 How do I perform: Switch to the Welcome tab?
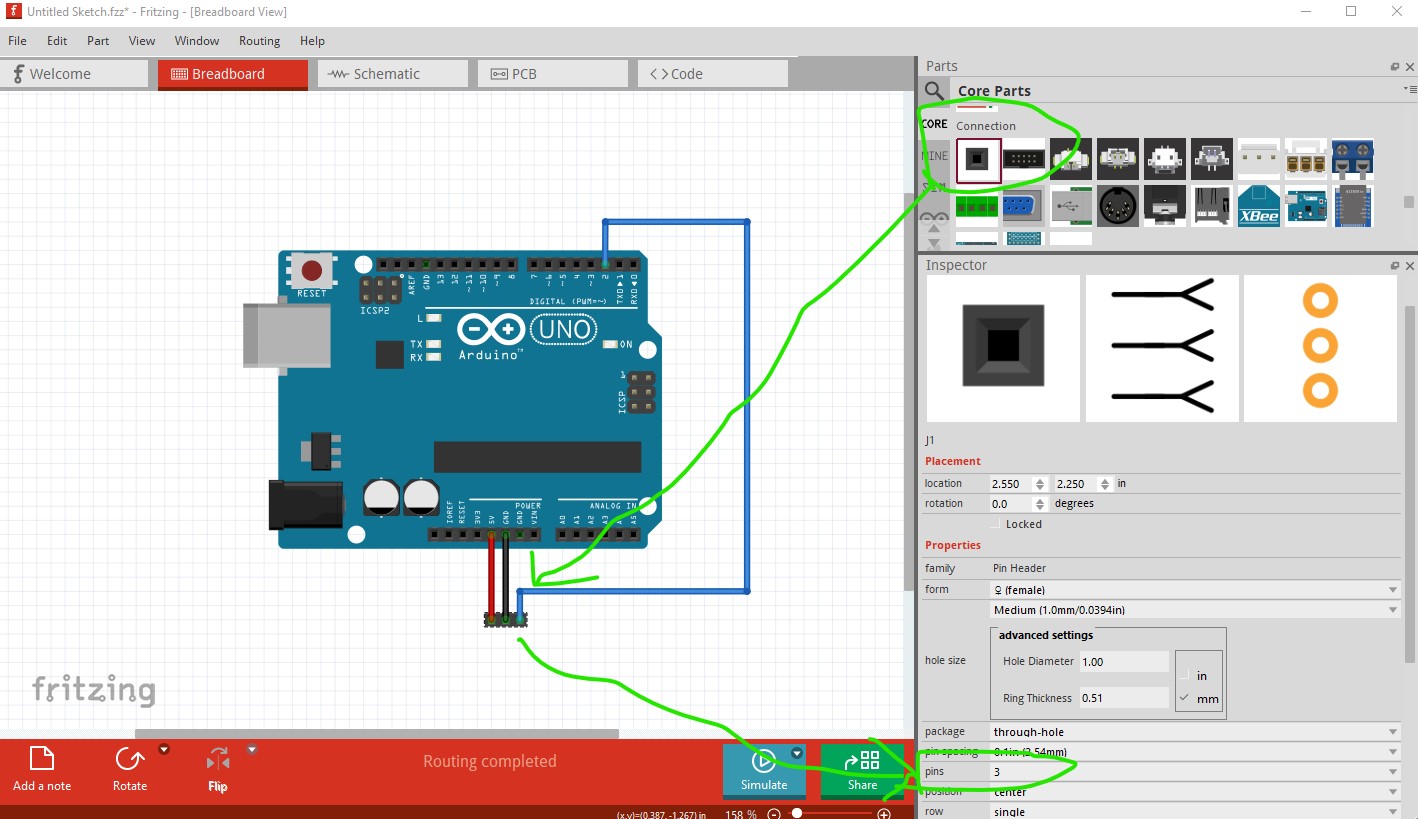tap(75, 74)
